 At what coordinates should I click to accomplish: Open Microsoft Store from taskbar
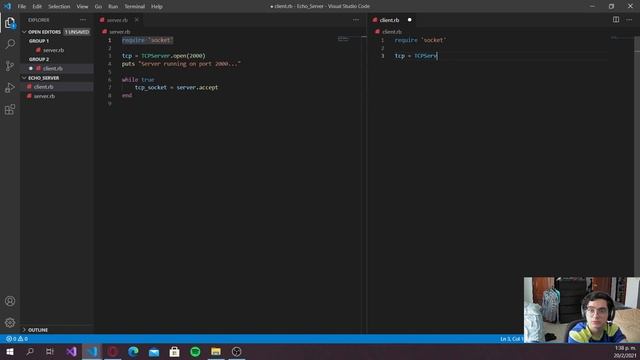(174, 351)
